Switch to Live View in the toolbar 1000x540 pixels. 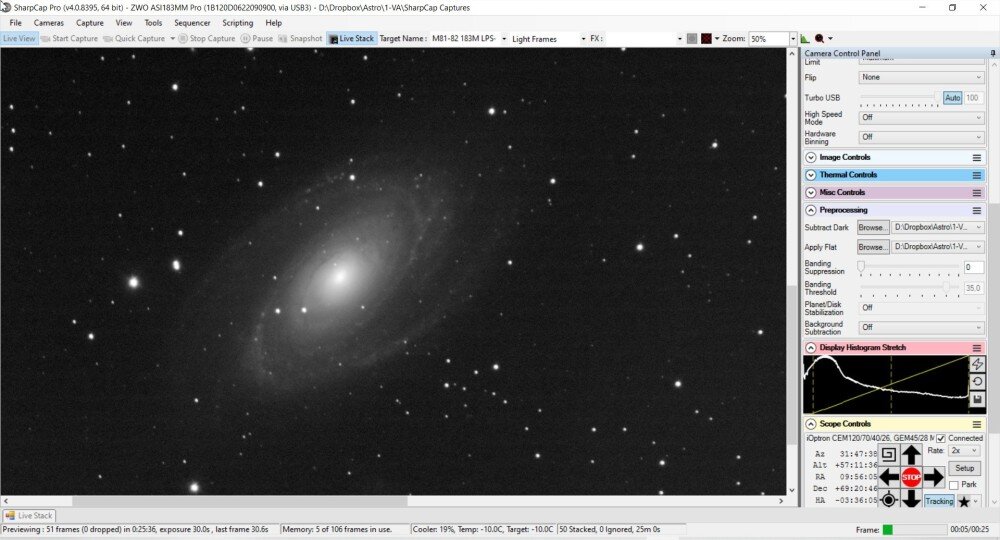(x=19, y=38)
